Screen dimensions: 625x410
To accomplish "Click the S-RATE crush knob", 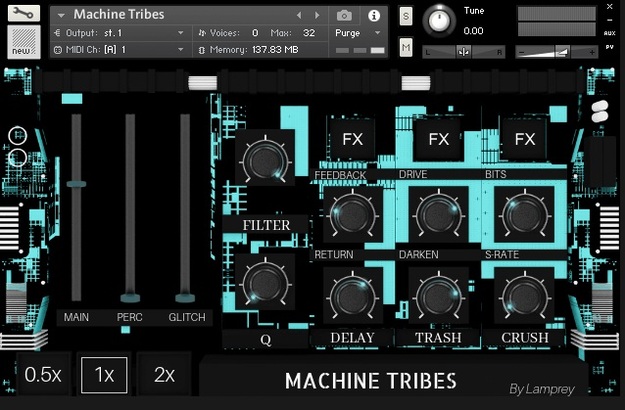I will click(525, 297).
